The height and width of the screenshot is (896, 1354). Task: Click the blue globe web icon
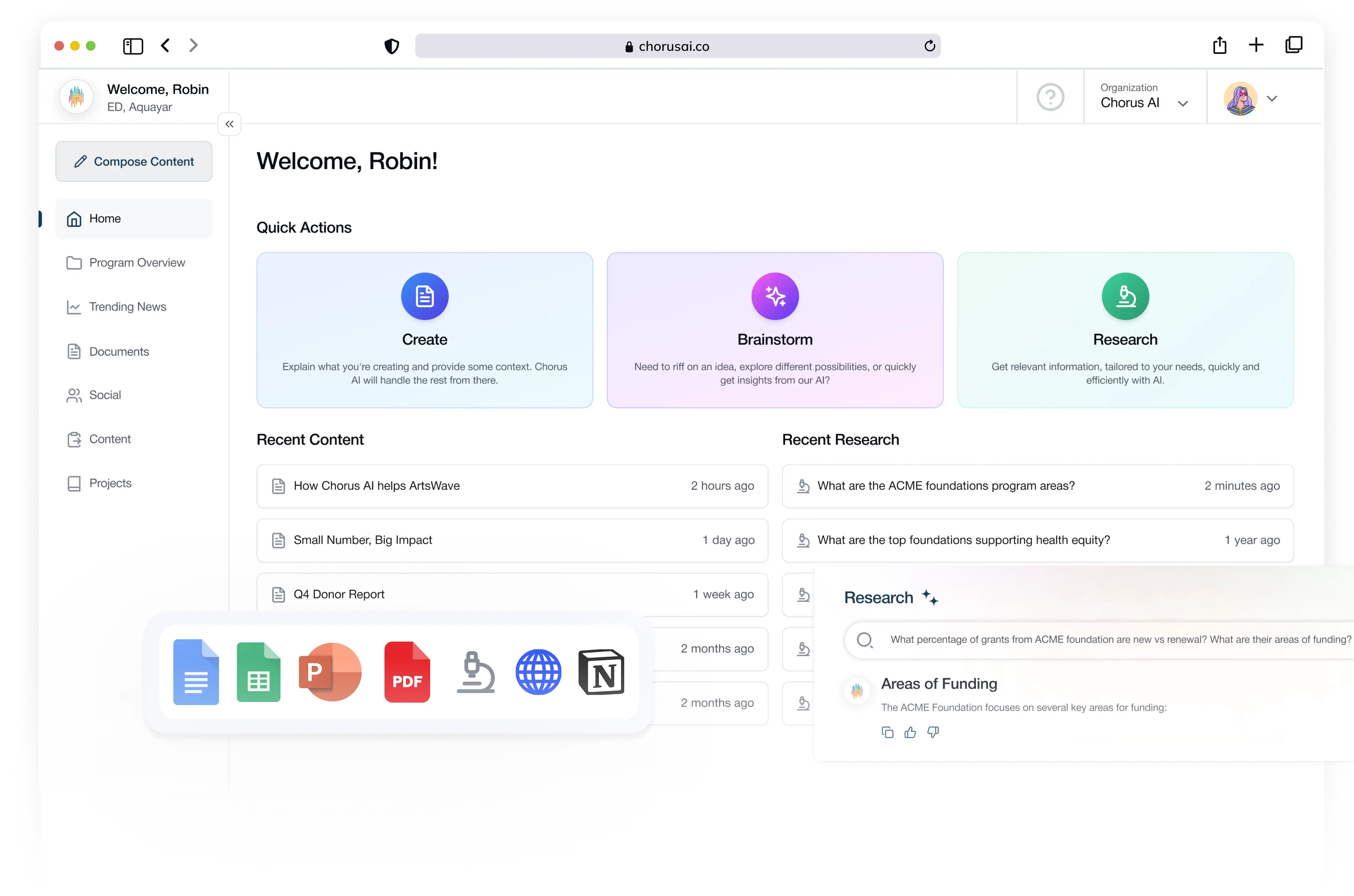coord(538,672)
